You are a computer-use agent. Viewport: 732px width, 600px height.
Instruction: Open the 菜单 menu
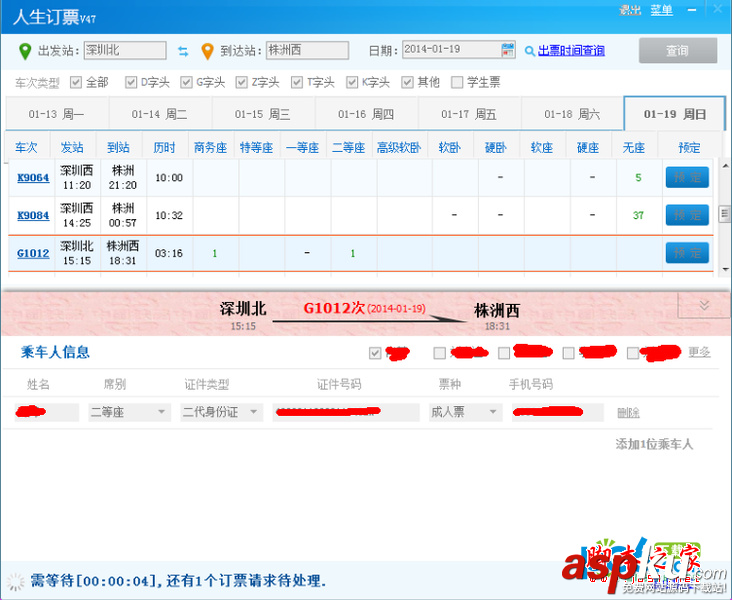click(x=662, y=10)
